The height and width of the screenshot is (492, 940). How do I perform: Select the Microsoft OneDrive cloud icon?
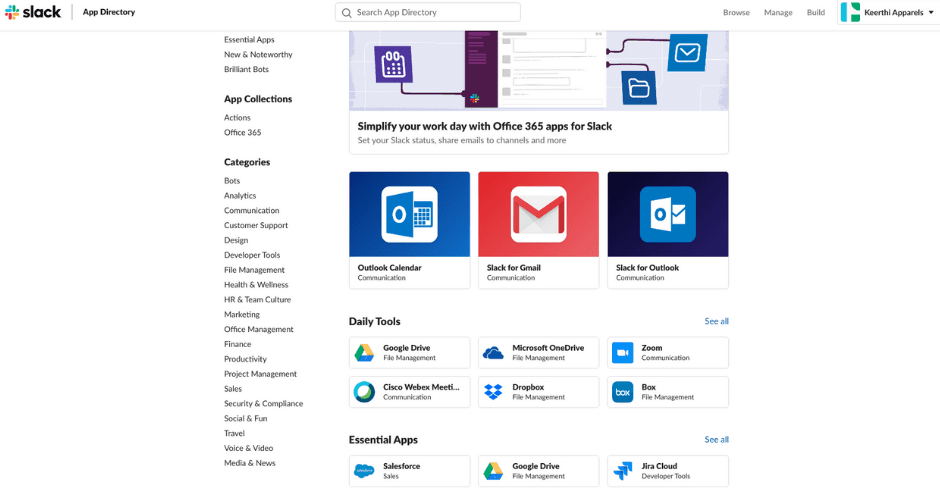[493, 353]
